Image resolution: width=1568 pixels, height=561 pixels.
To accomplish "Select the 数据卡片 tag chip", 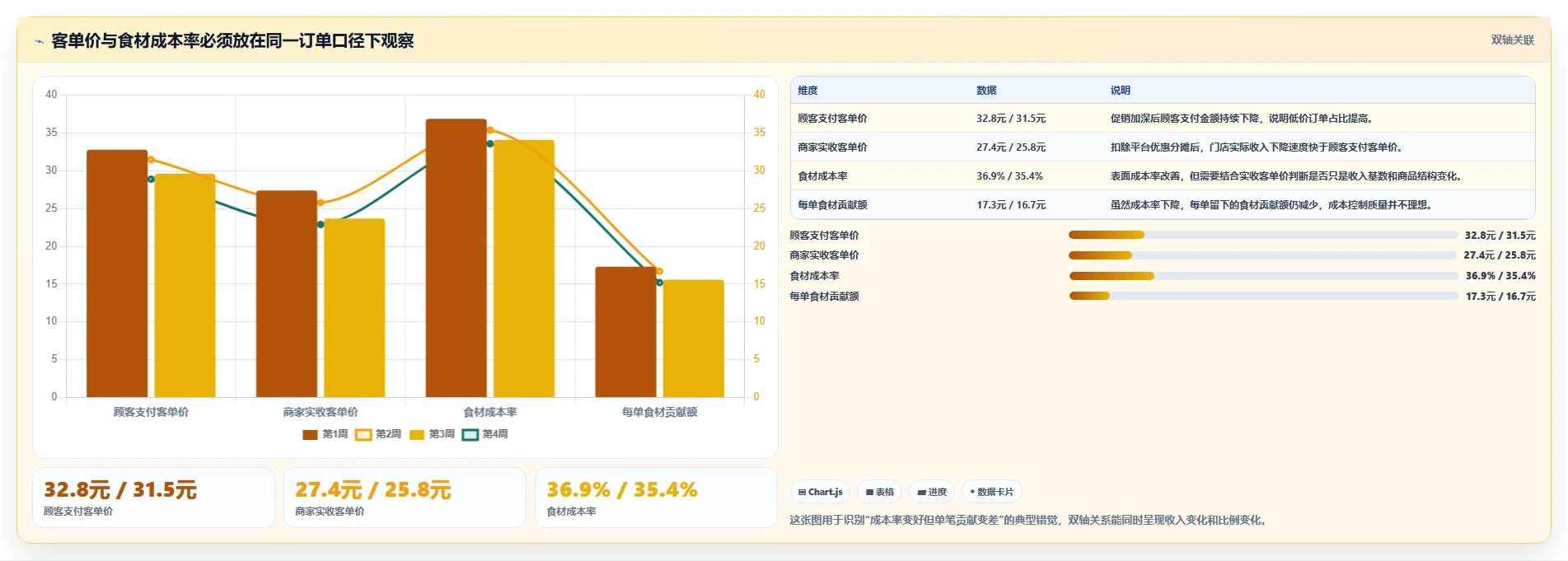I will coord(992,492).
